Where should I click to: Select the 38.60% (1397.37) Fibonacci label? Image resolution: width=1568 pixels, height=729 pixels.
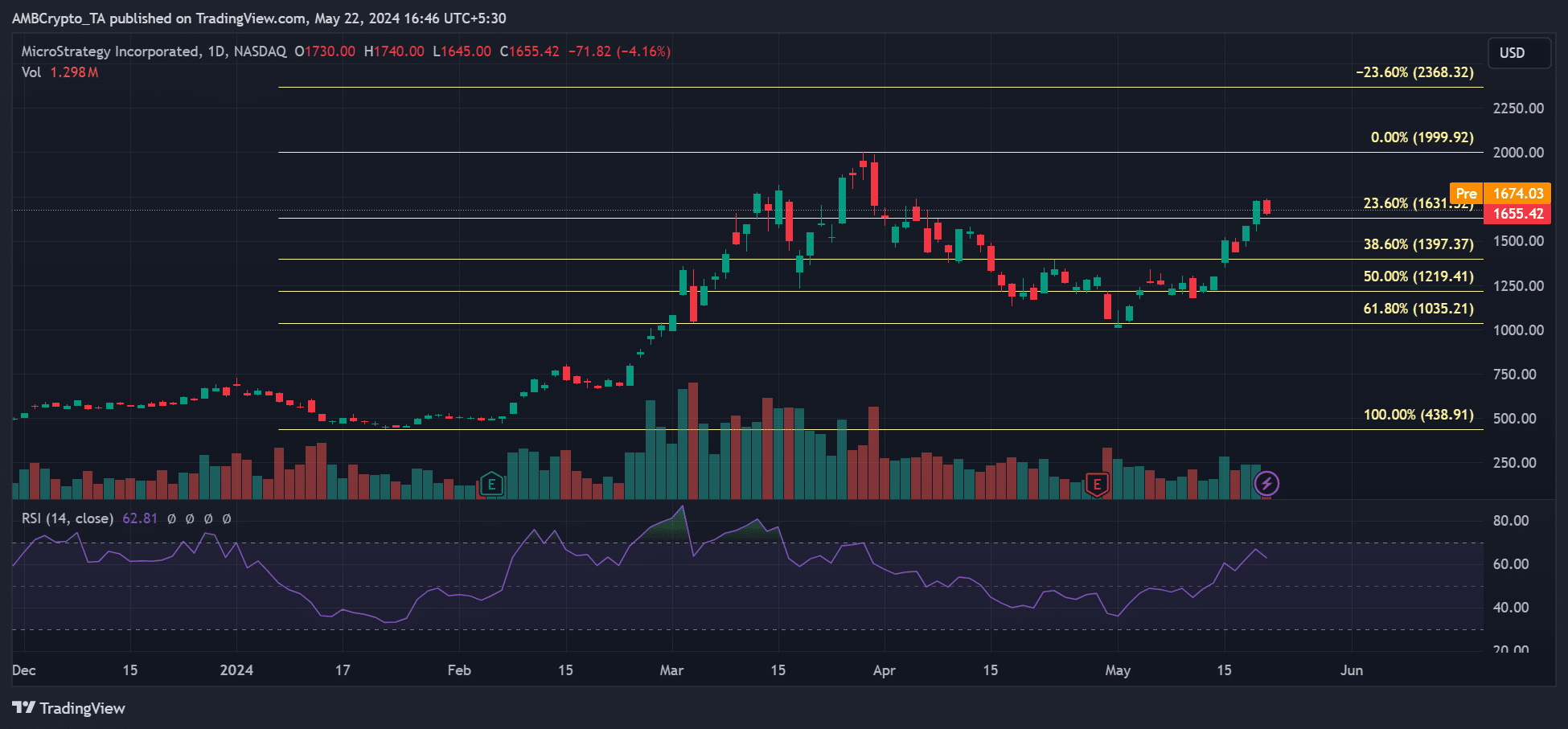pos(1418,244)
